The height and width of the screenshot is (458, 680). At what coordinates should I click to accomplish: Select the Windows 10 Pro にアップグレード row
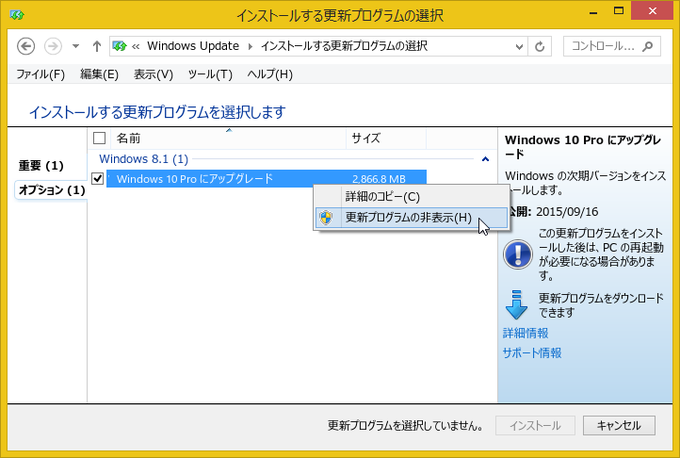[266, 178]
